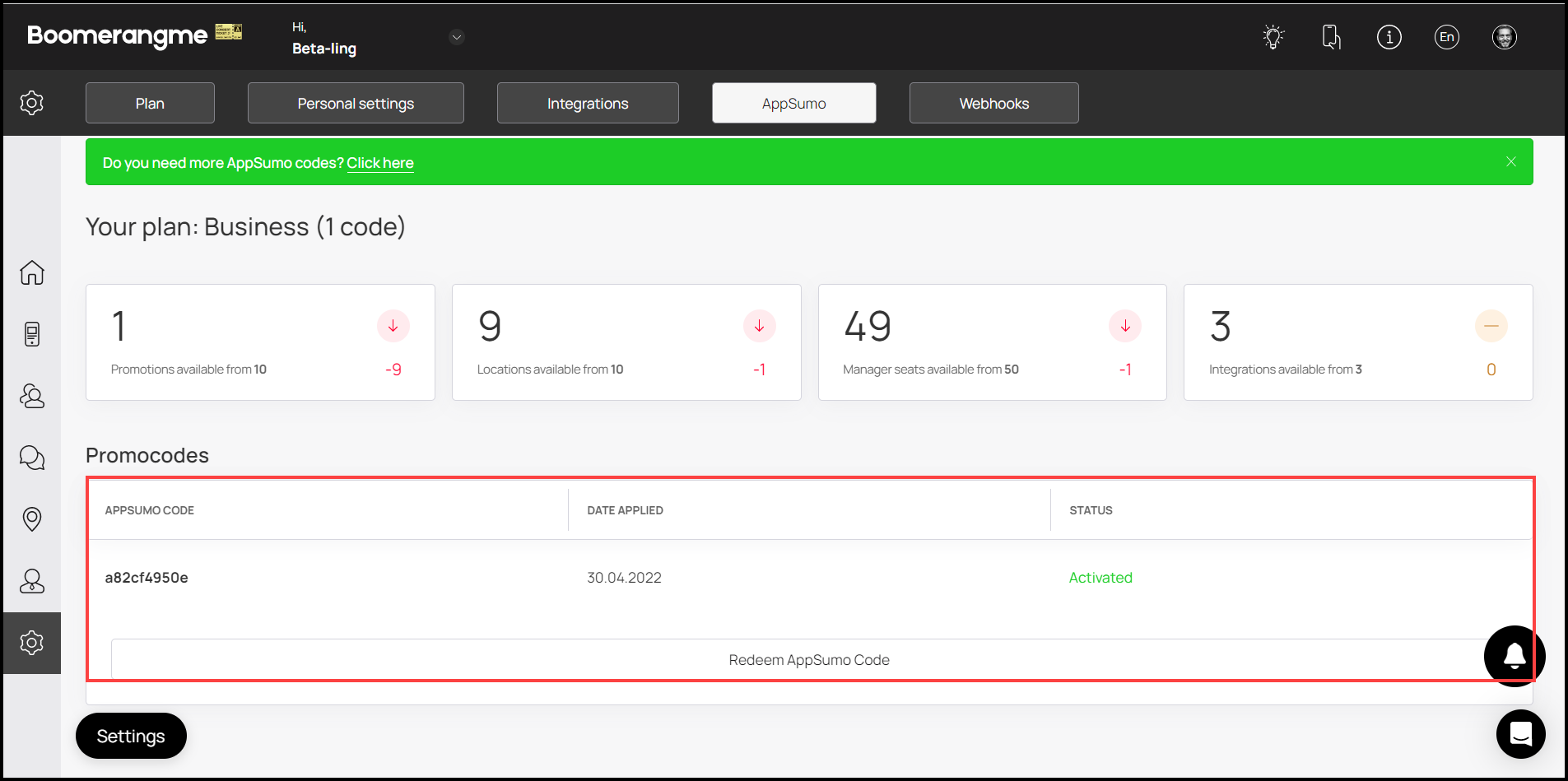The width and height of the screenshot is (1568, 781).
Task: Select the Personal settings tab
Action: point(356,103)
